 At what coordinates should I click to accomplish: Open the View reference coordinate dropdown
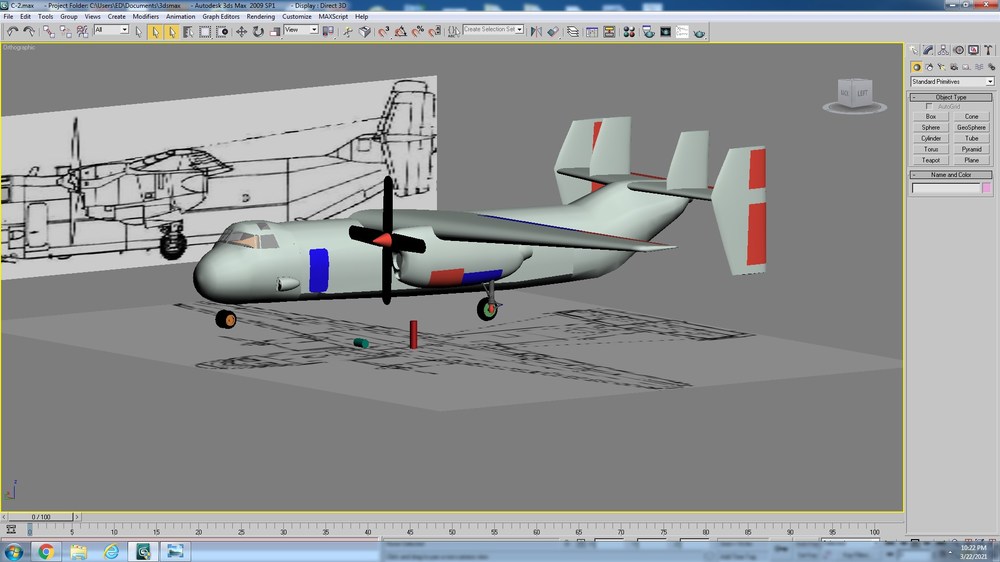pos(301,30)
